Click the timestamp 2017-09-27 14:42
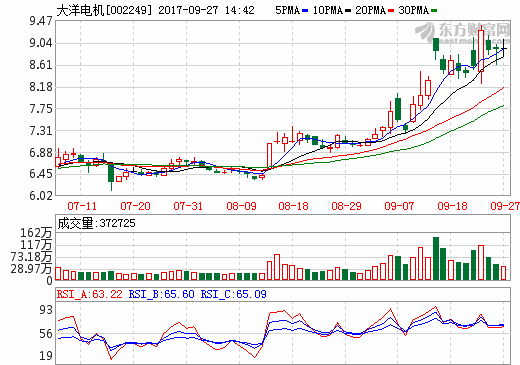 (x=206, y=10)
